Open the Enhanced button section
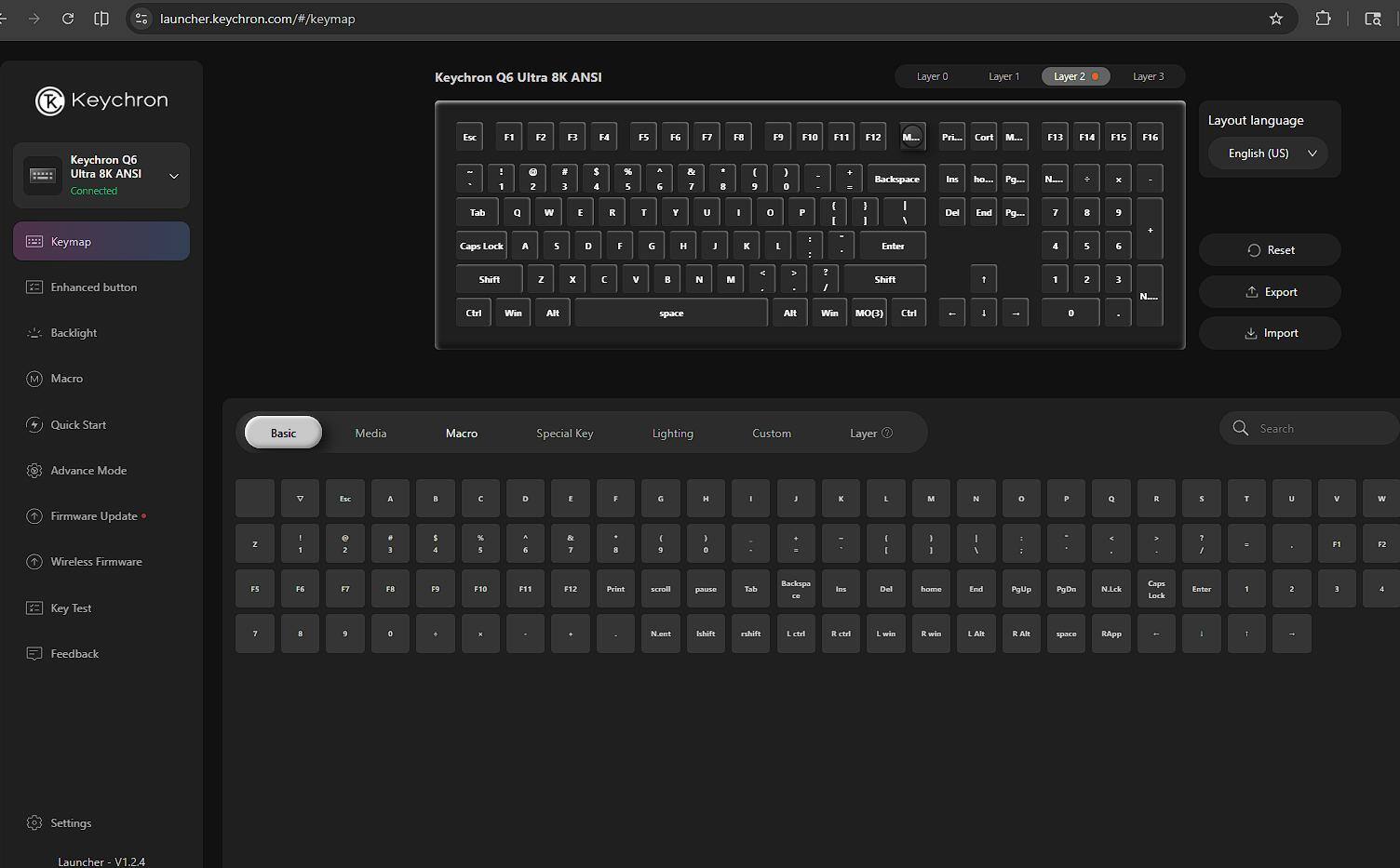The height and width of the screenshot is (868, 1400). pyautogui.click(x=93, y=287)
